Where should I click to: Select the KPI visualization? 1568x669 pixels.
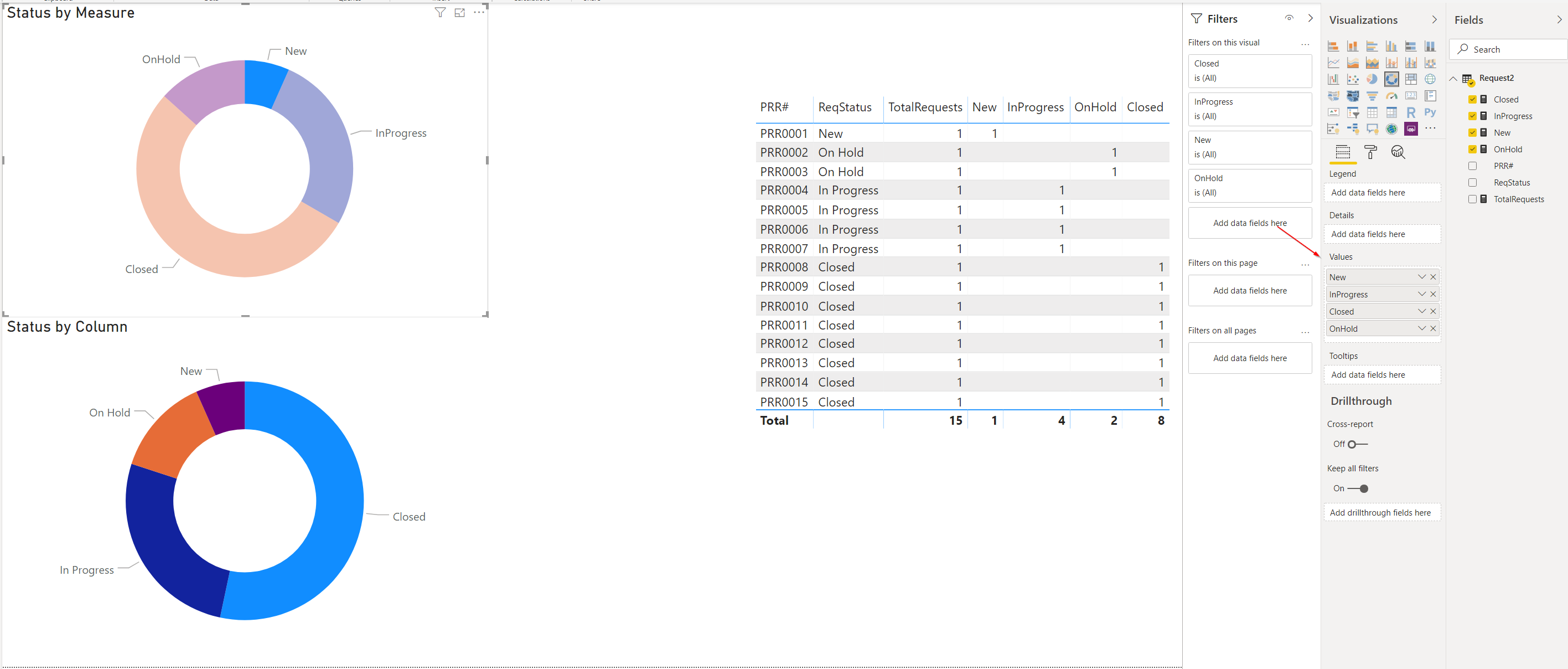tap(1333, 112)
